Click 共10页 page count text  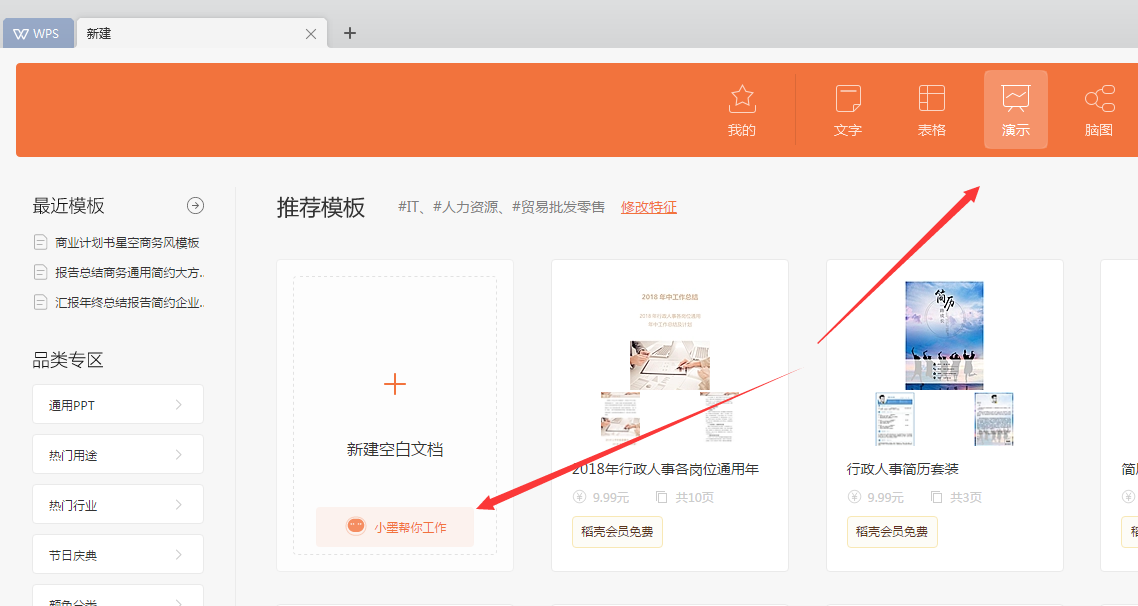point(695,497)
